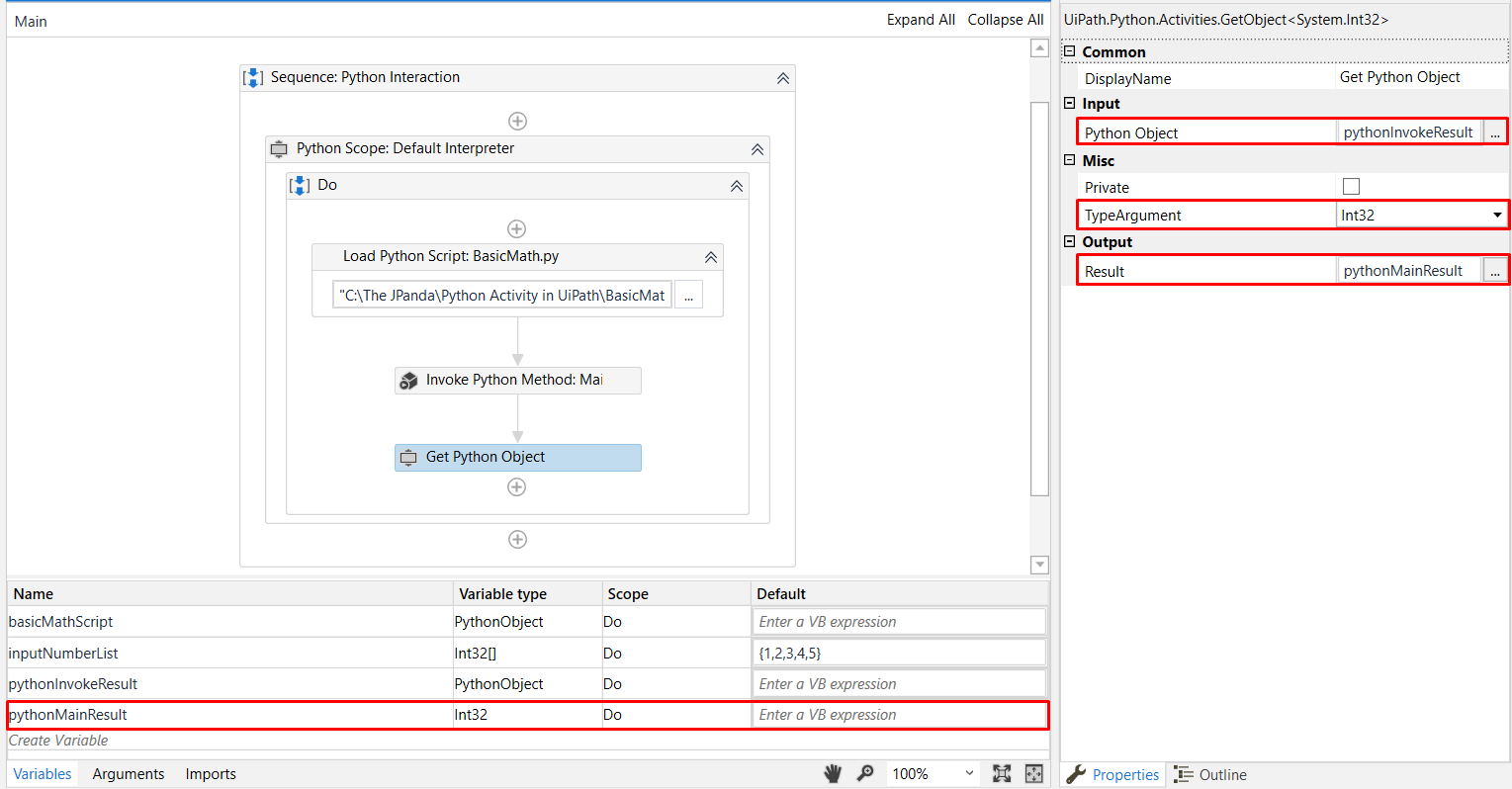This screenshot has width=1512, height=789.
Task: Click the Expand All button
Action: tap(920, 19)
